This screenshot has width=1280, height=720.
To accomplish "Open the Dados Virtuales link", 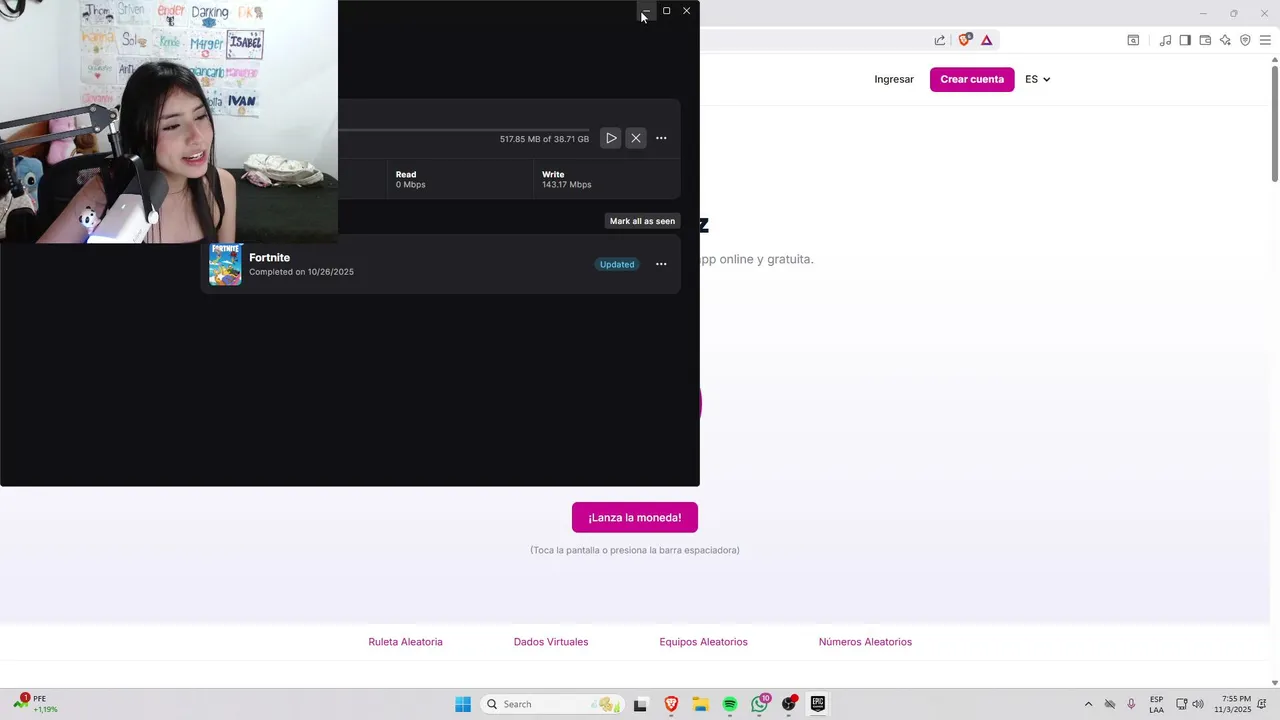I will tap(551, 642).
